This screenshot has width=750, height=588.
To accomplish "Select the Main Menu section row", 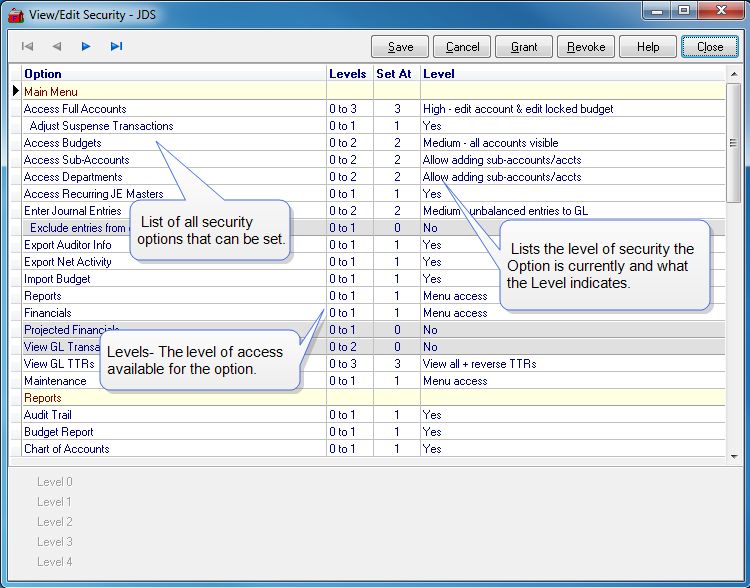I will click(51, 91).
